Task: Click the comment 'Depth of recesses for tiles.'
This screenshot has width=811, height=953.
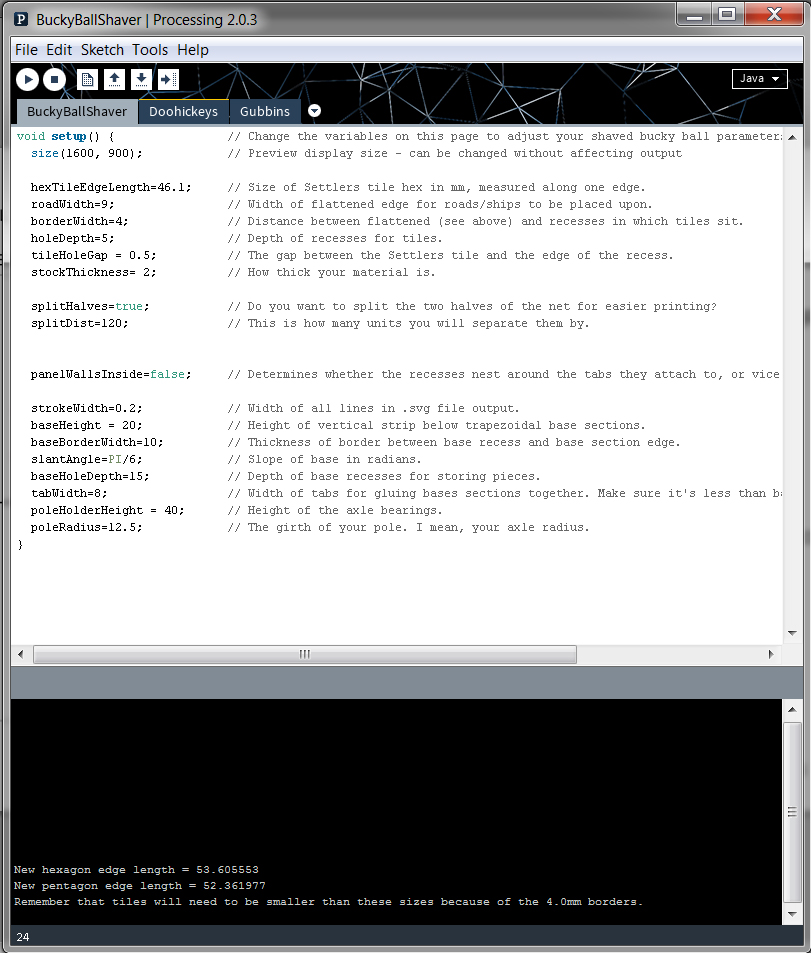Action: pos(335,238)
